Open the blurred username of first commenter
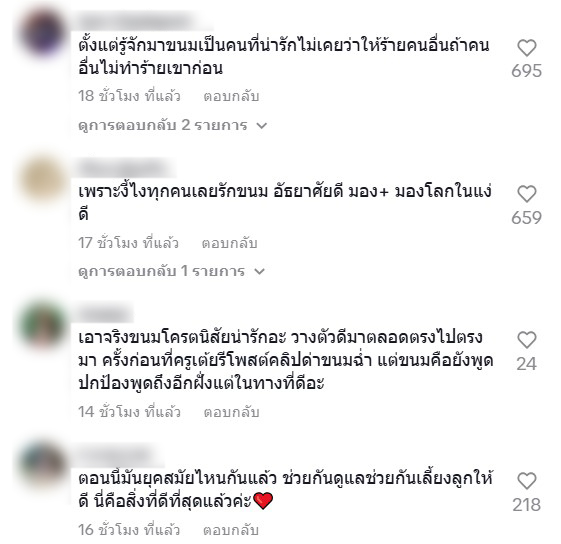This screenshot has height=544, width=561. pyautogui.click(x=138, y=21)
